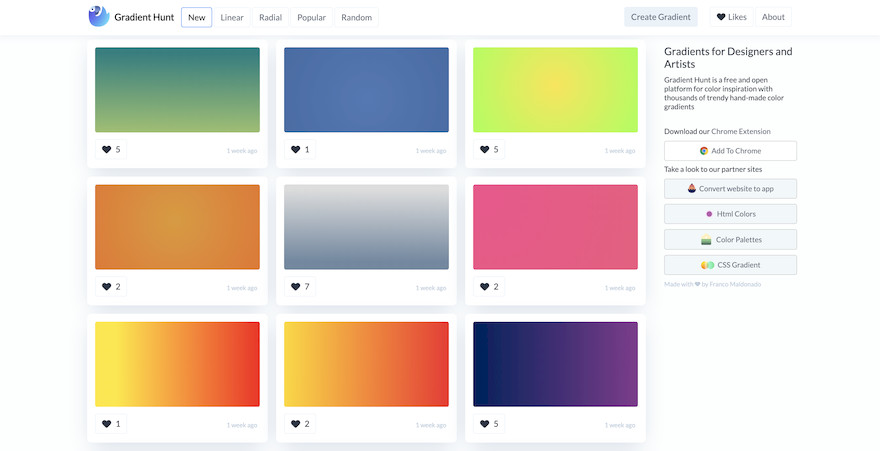Screen dimensions: 880x451
Task: Click heart on the pink gradient card
Action: pos(485,287)
